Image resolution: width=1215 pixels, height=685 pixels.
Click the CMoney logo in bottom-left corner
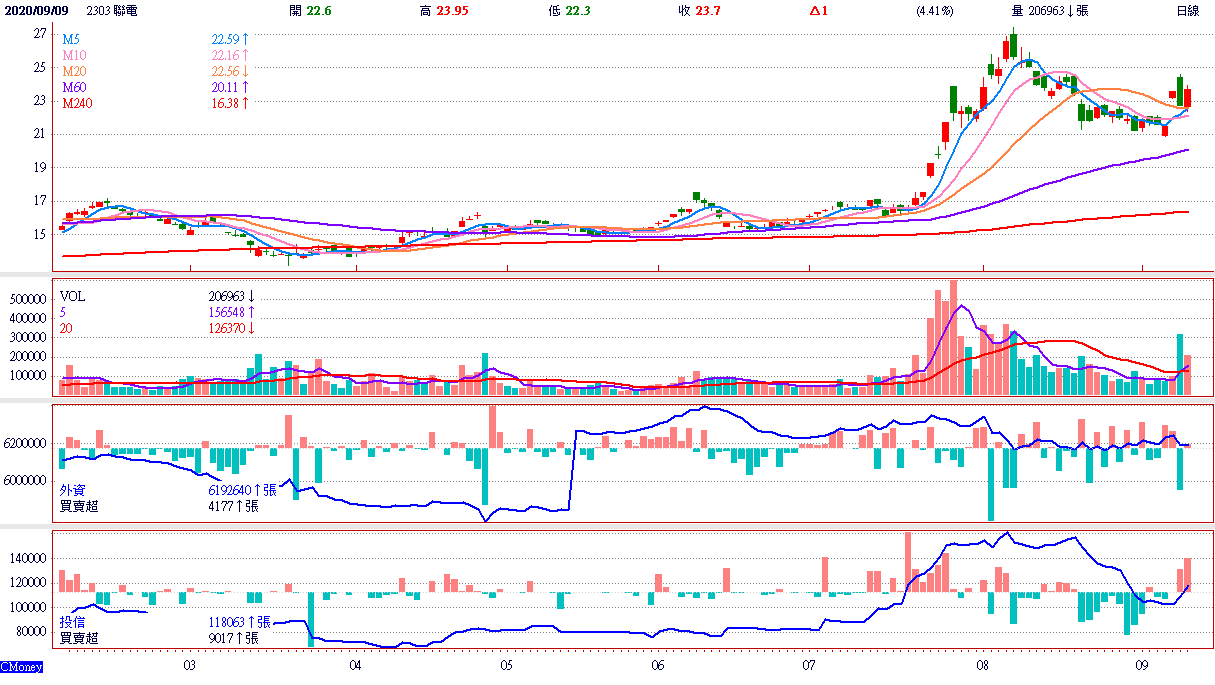[21, 666]
